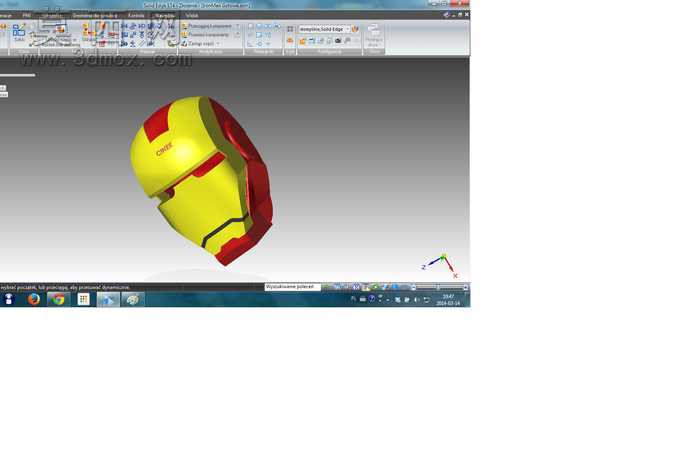Click the square fit-view icon left of style box
The height and width of the screenshot is (465, 700).
click(x=290, y=29)
